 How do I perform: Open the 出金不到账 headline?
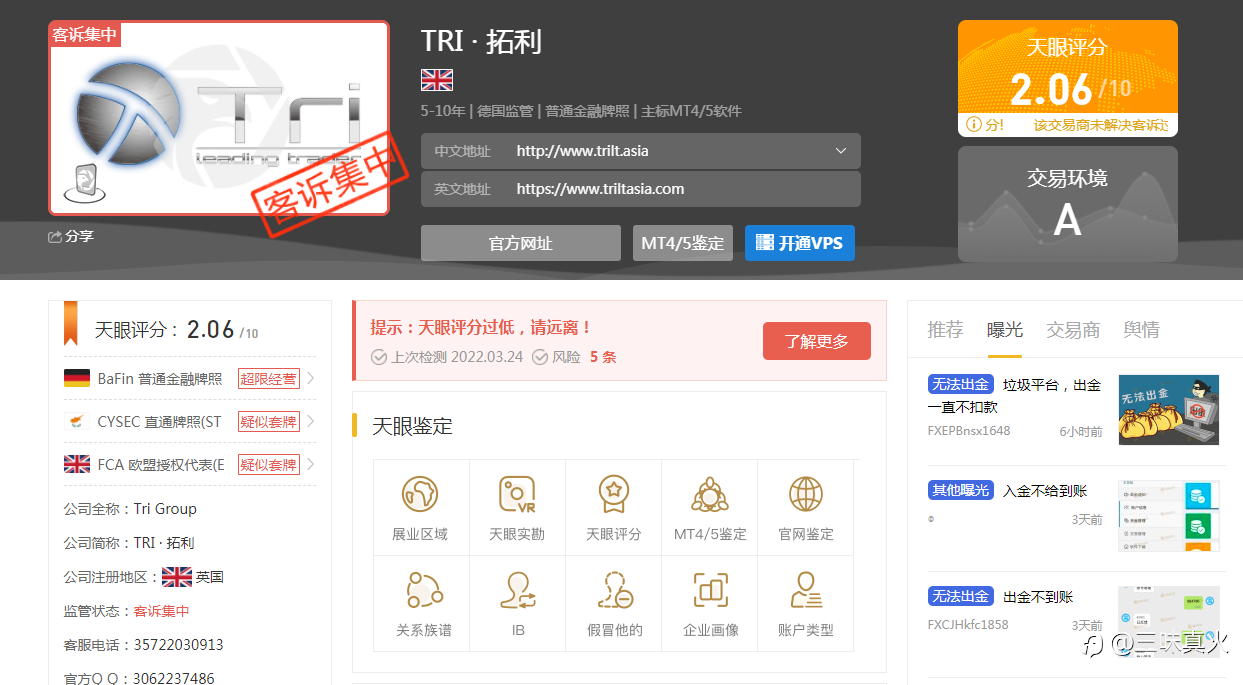(1038, 597)
